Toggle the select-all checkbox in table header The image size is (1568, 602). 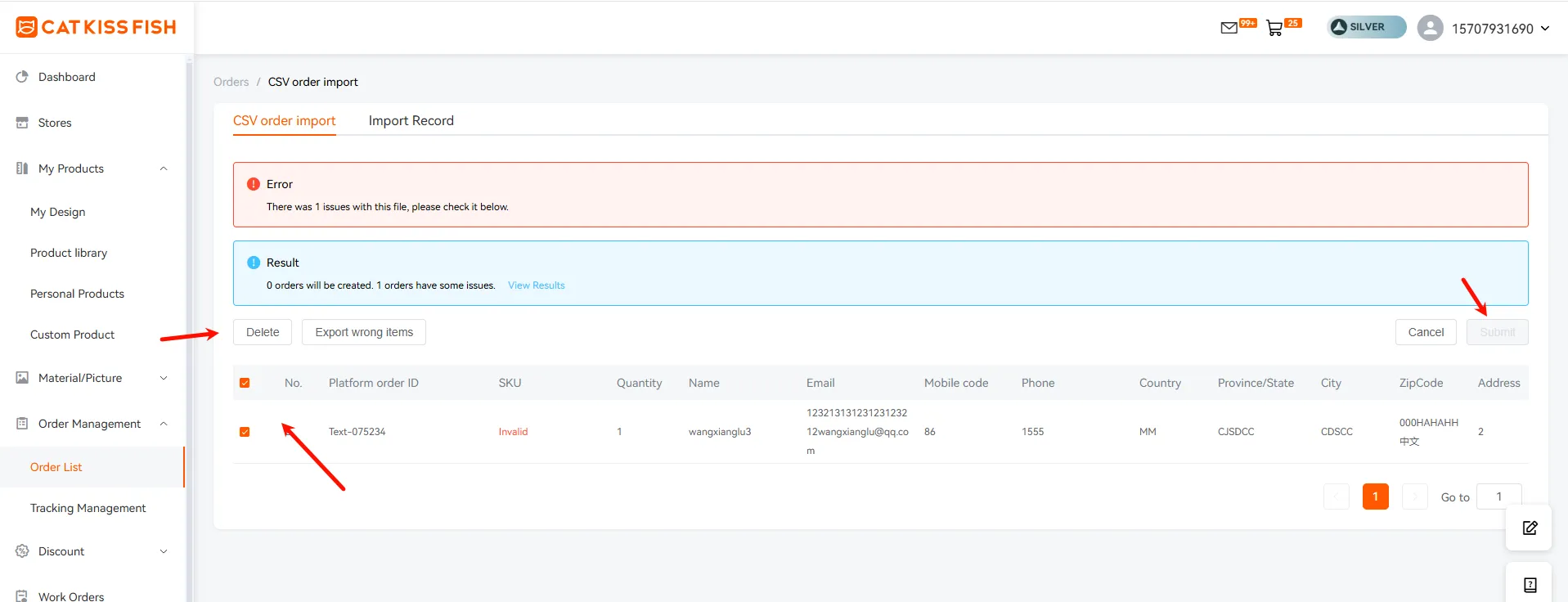point(245,383)
